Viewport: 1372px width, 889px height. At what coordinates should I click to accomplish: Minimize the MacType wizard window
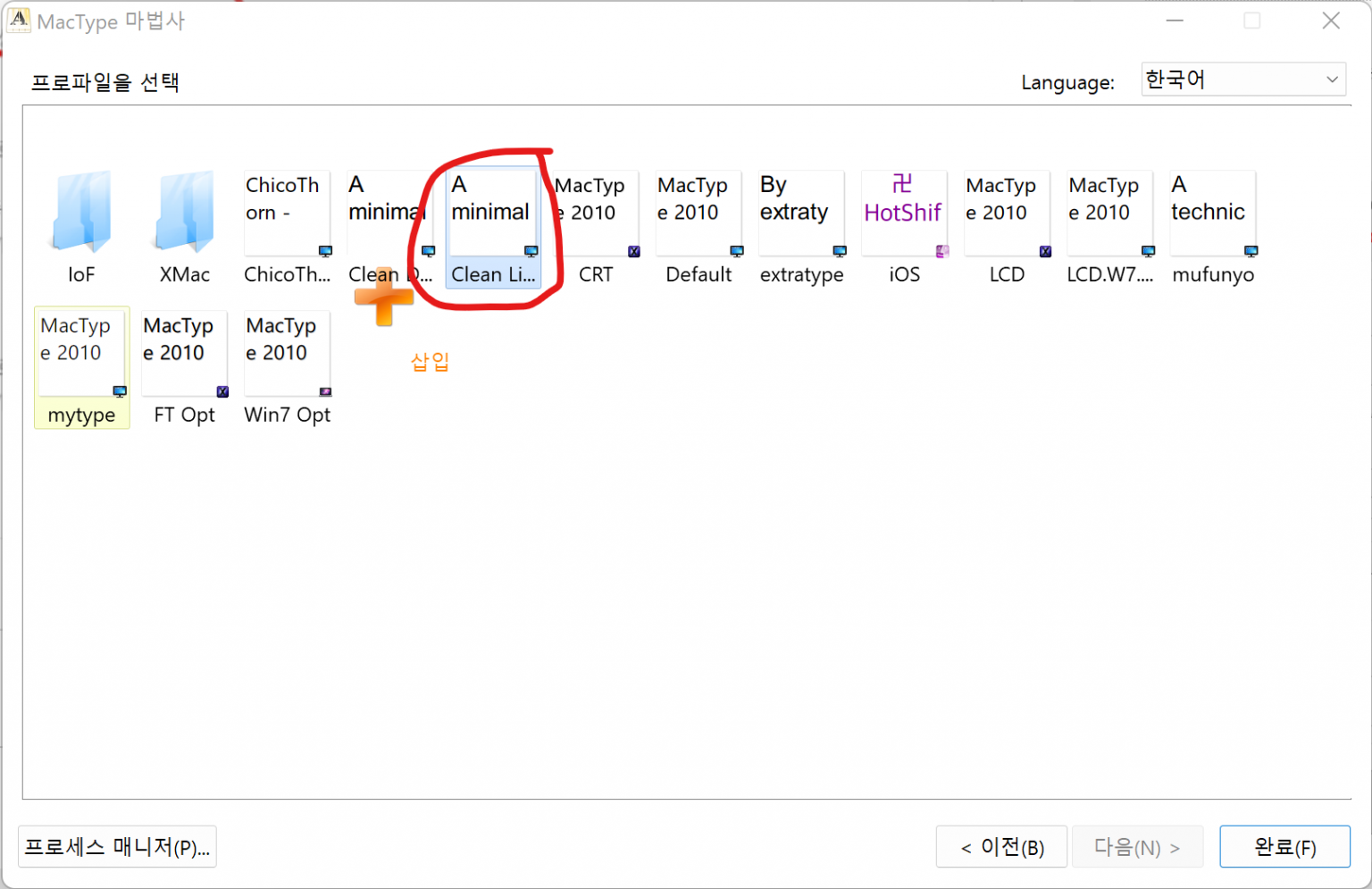pyautogui.click(x=1175, y=21)
